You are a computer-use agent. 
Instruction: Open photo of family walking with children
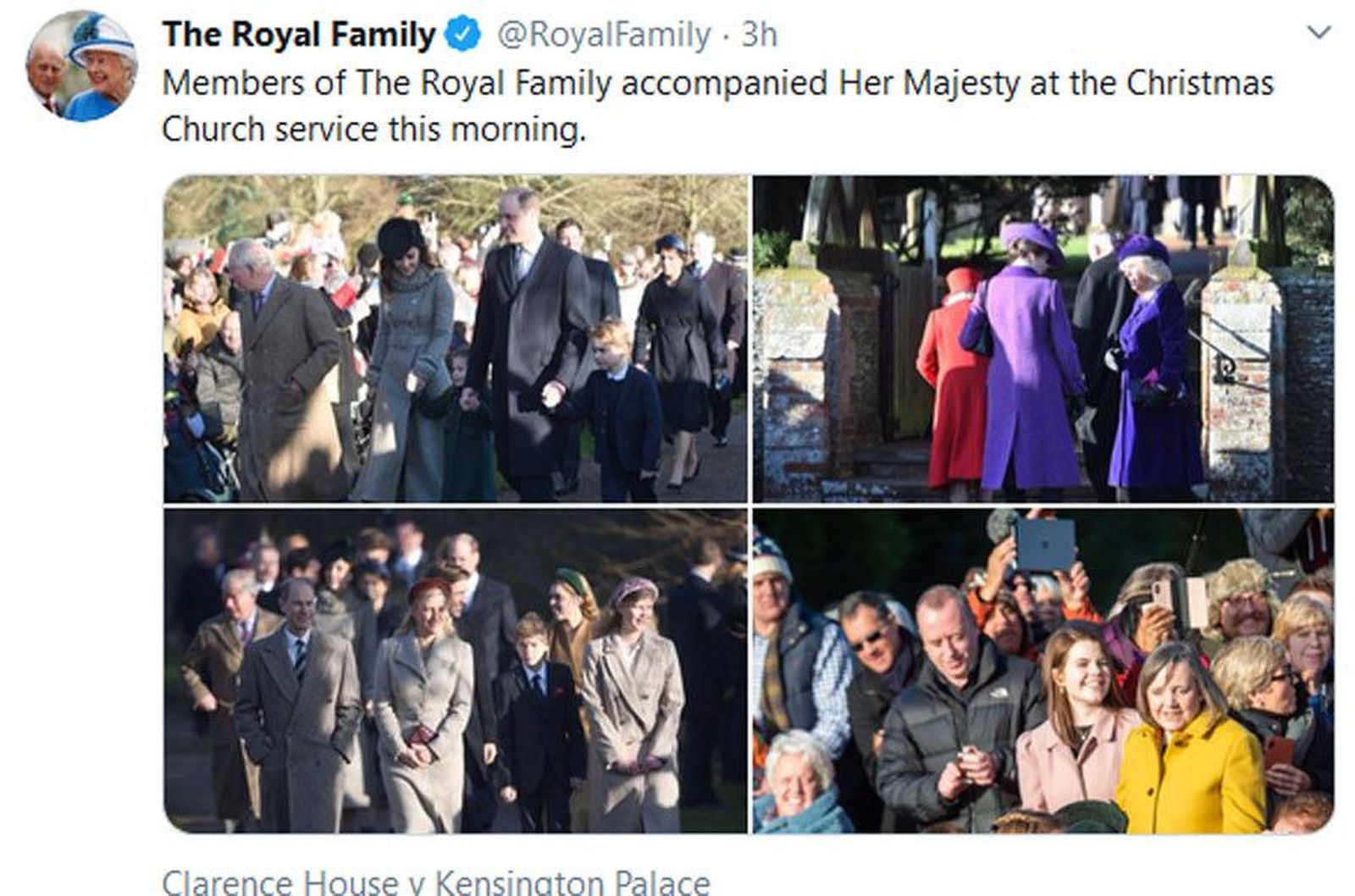pos(456,339)
